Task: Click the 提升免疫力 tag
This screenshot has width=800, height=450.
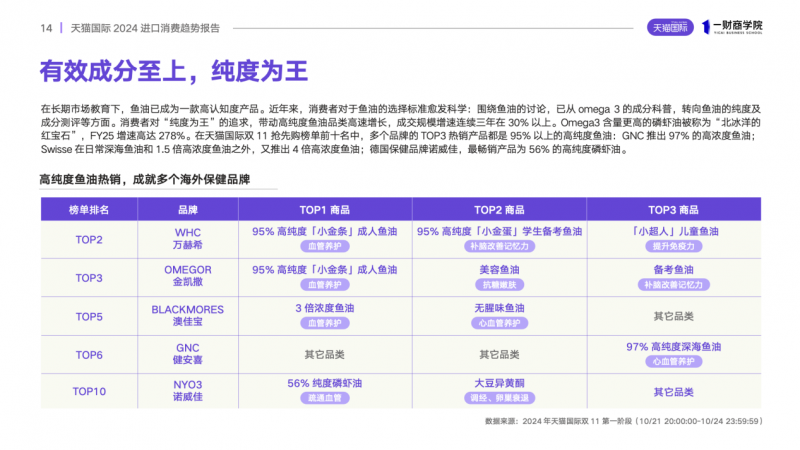Action: 673,246
